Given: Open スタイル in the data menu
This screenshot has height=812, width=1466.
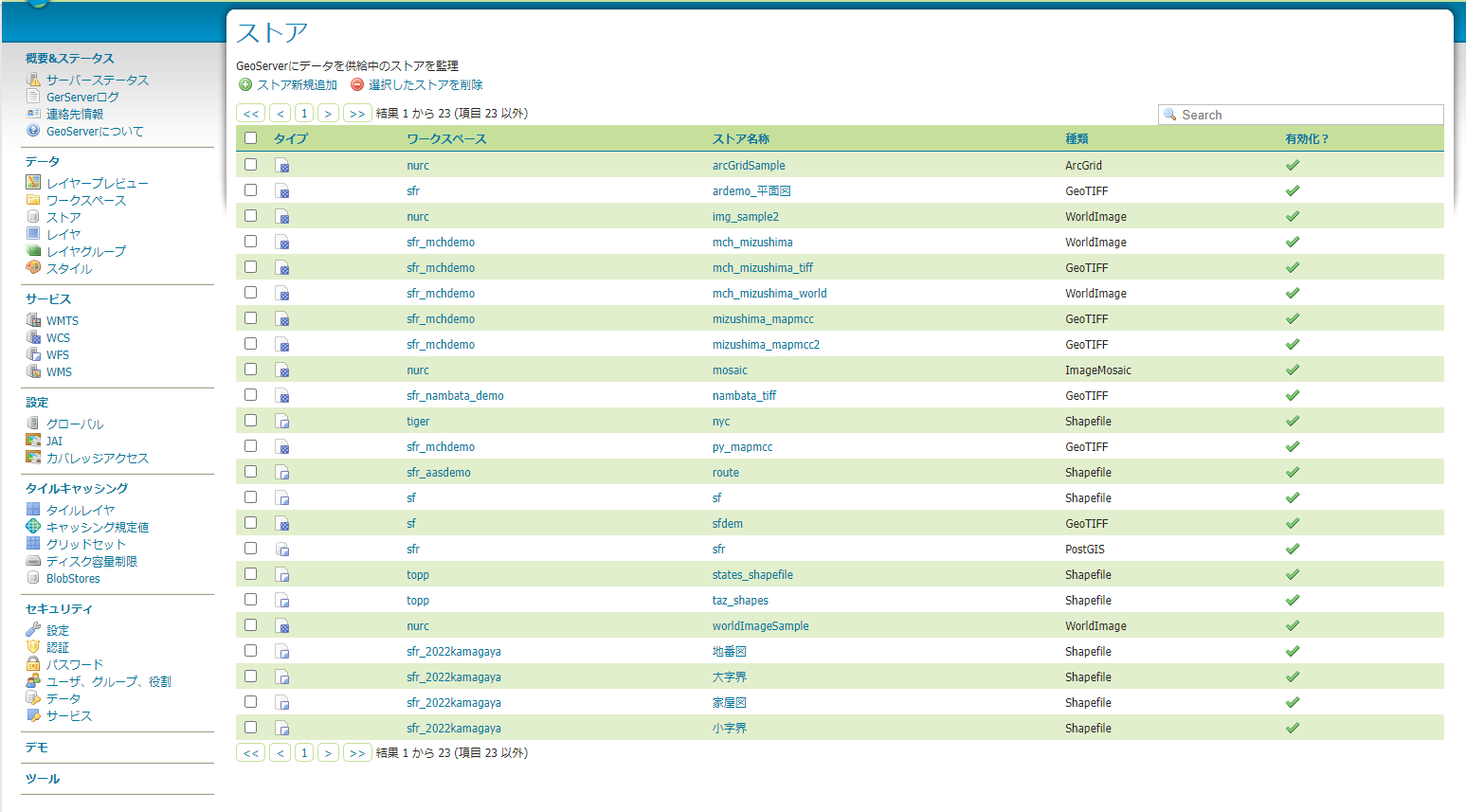Looking at the screenshot, I should (69, 269).
